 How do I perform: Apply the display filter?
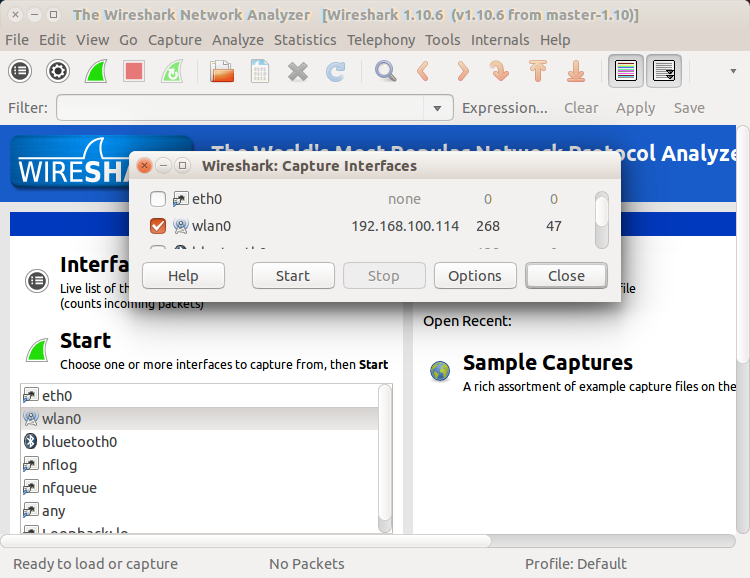pyautogui.click(x=635, y=108)
